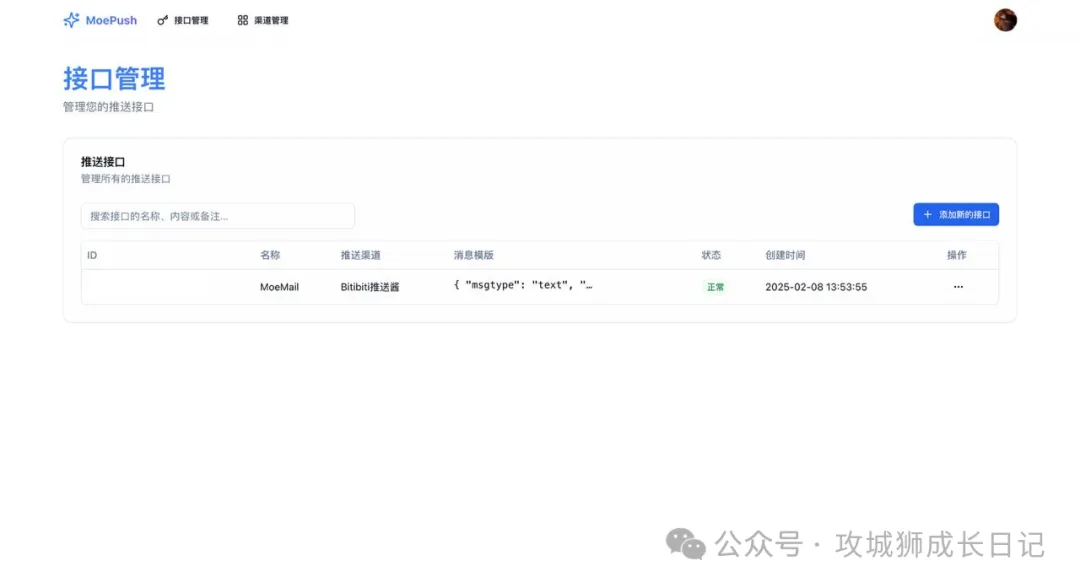Open the user avatar menu
Viewport: 1080px width, 588px height.
1005,20
